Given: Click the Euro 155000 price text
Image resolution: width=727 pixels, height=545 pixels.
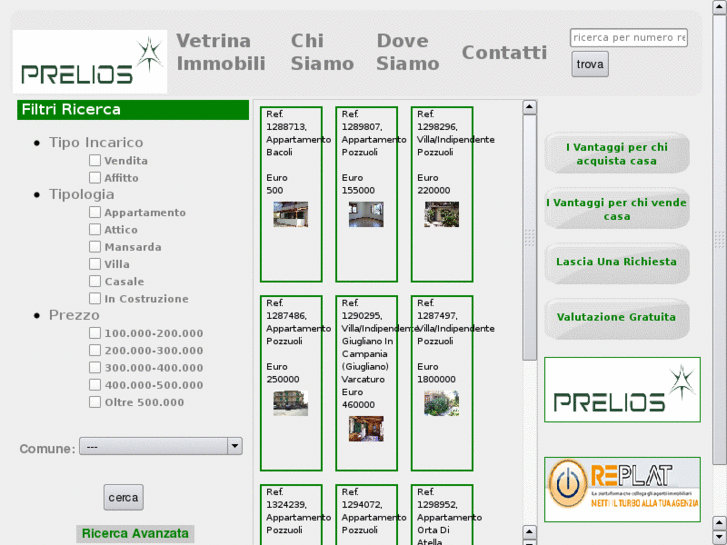Looking at the screenshot, I should click(358, 184).
